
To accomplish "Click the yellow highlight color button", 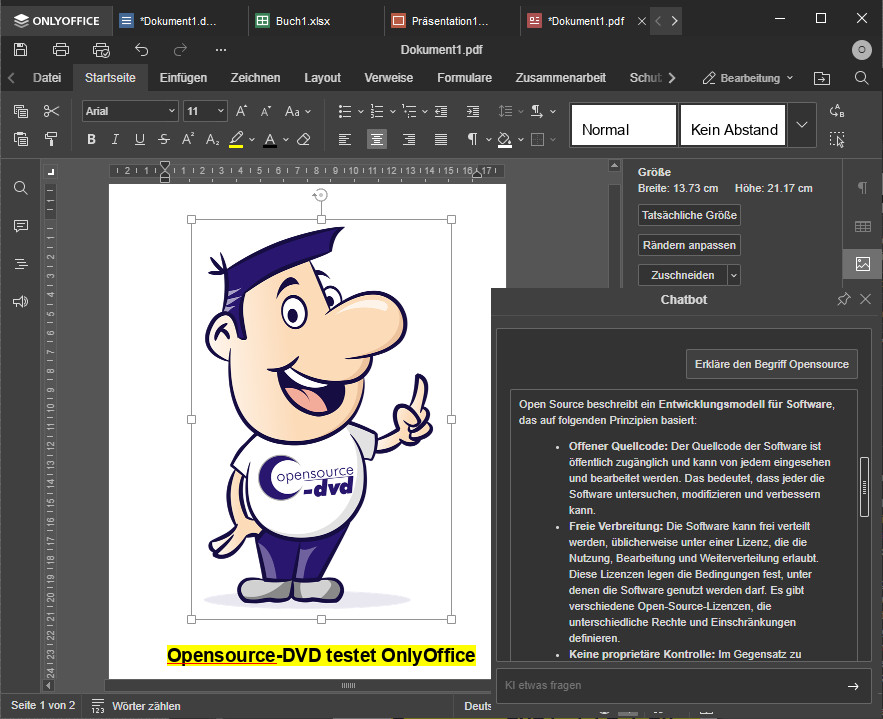I will tap(236, 139).
